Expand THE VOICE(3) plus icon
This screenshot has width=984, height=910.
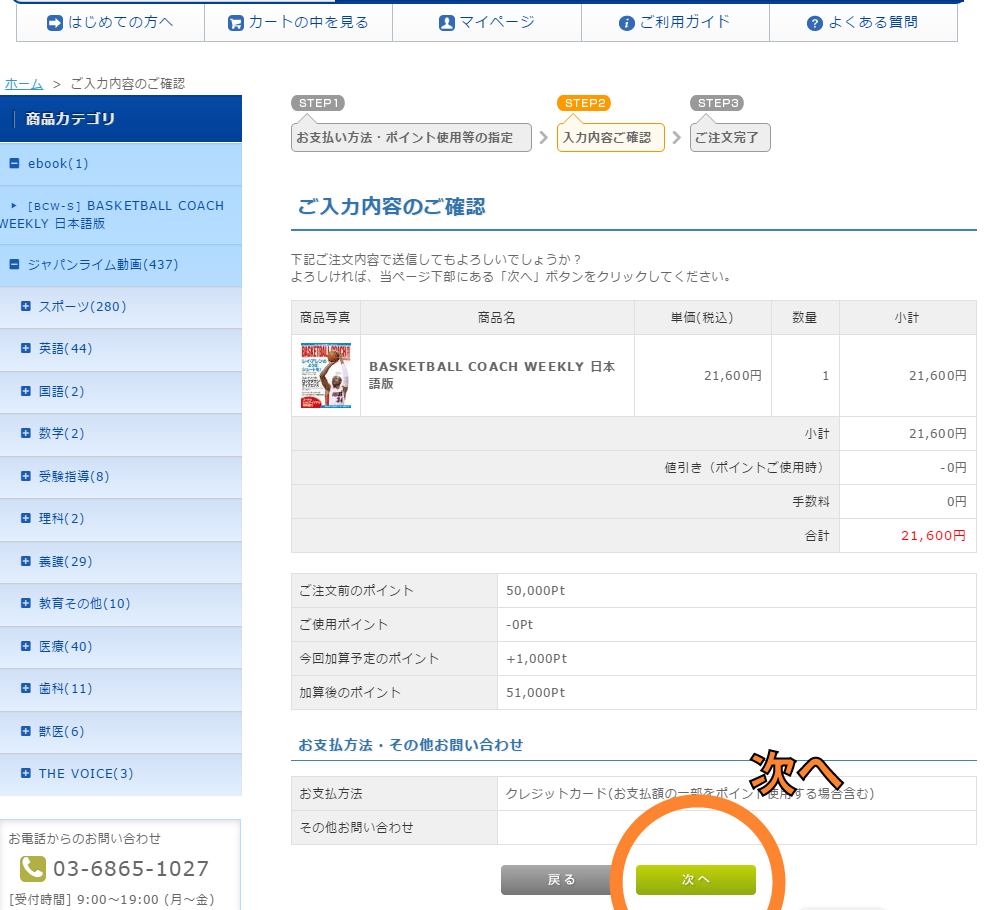tap(26, 773)
